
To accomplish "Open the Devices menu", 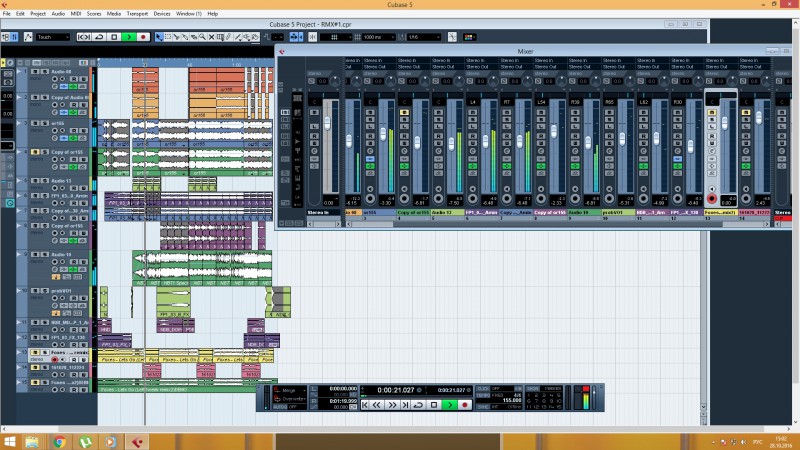I will click(162, 14).
